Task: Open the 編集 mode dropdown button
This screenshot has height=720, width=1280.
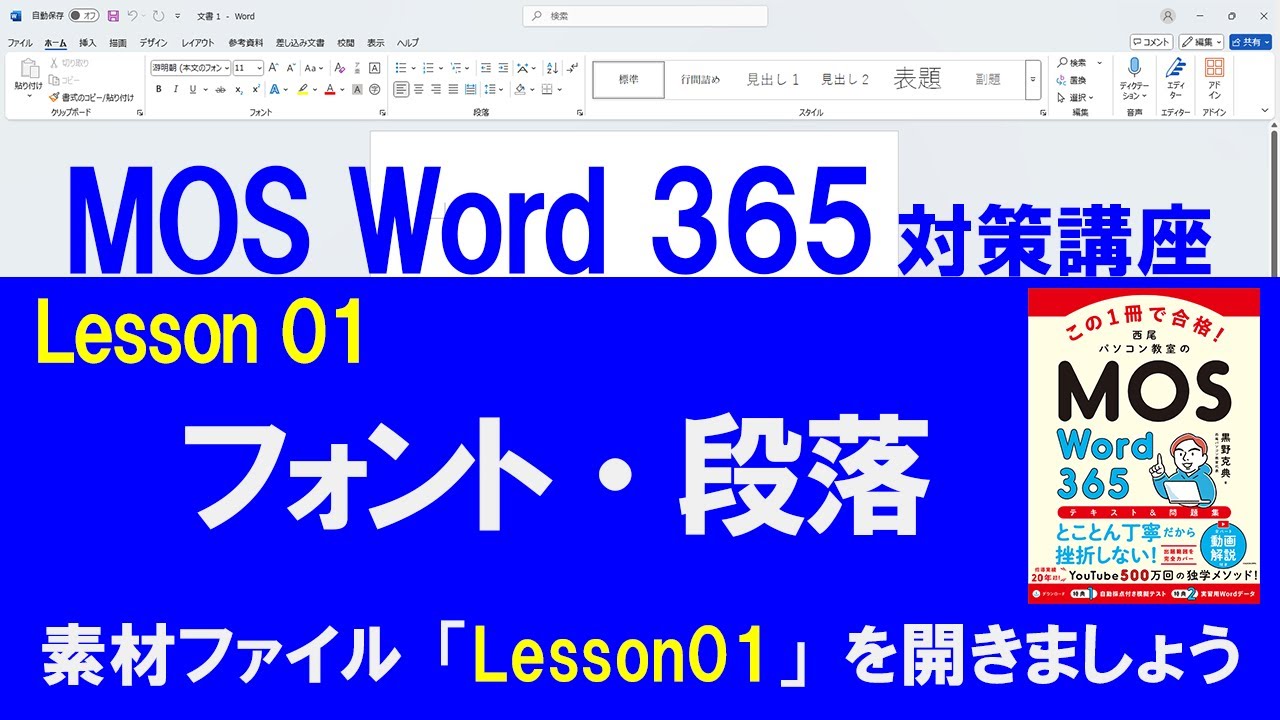Action: (x=1201, y=42)
